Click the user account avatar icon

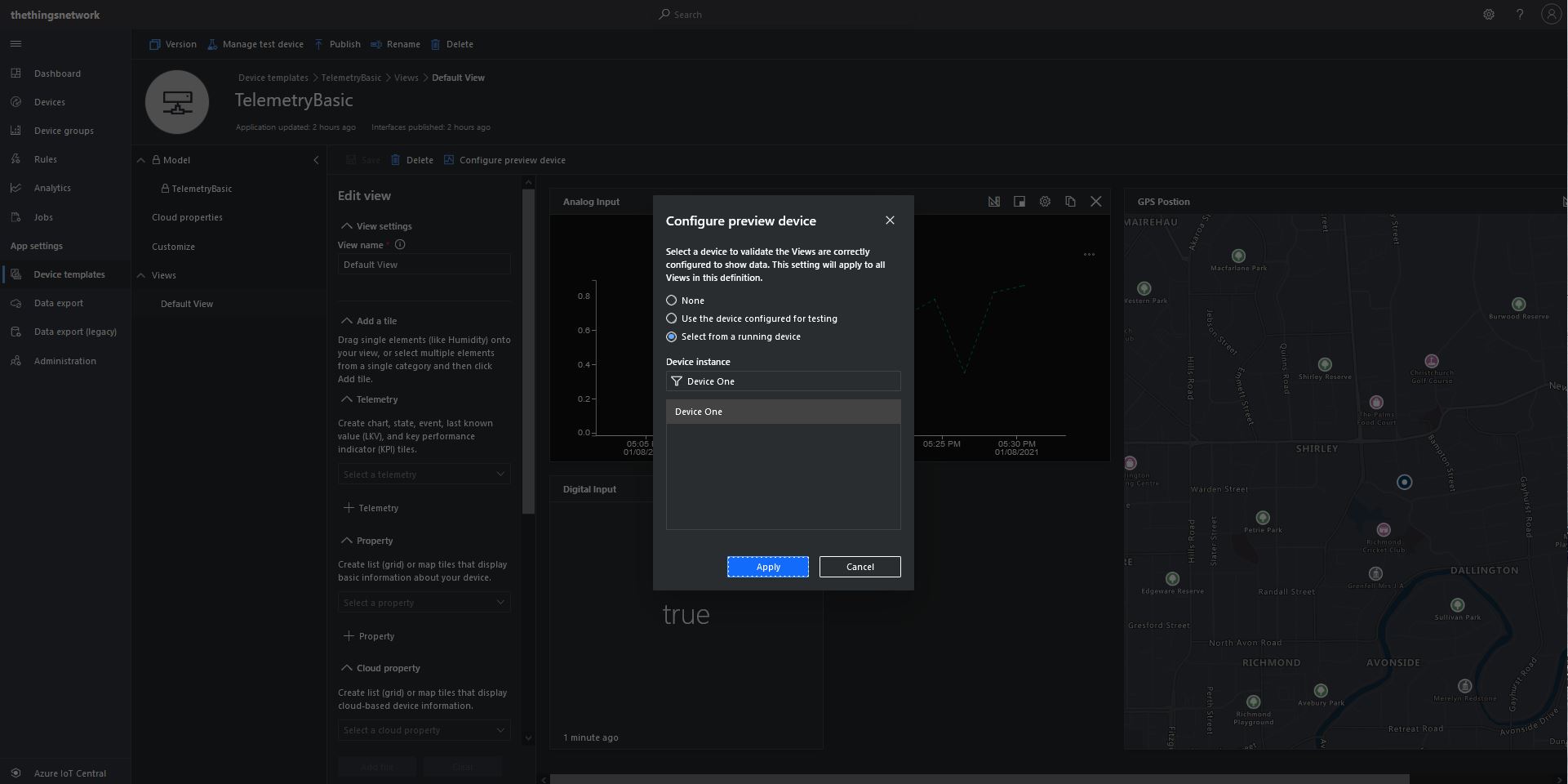click(1551, 15)
